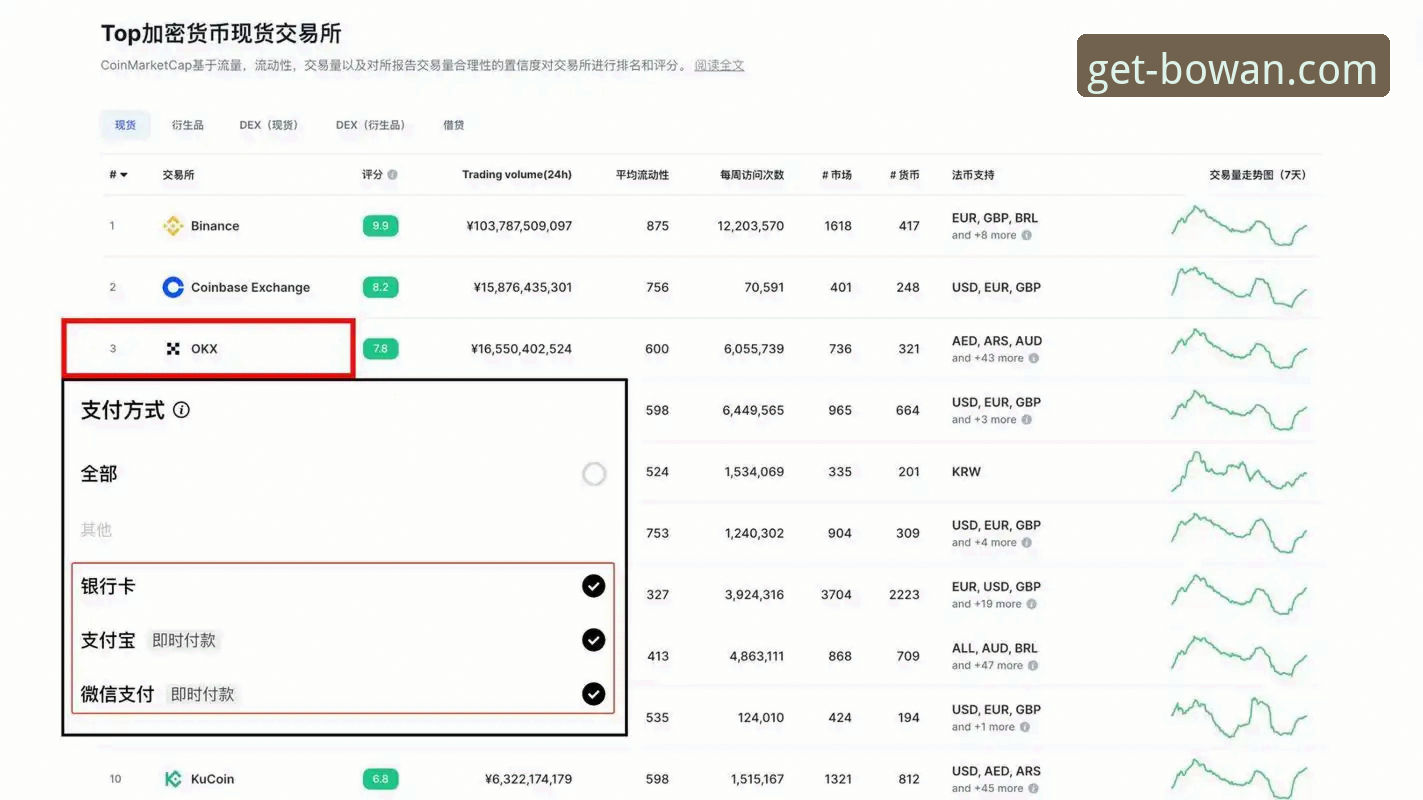Click markets value 3704
The width and height of the screenshot is (1423, 800).
pyautogui.click(x=836, y=595)
